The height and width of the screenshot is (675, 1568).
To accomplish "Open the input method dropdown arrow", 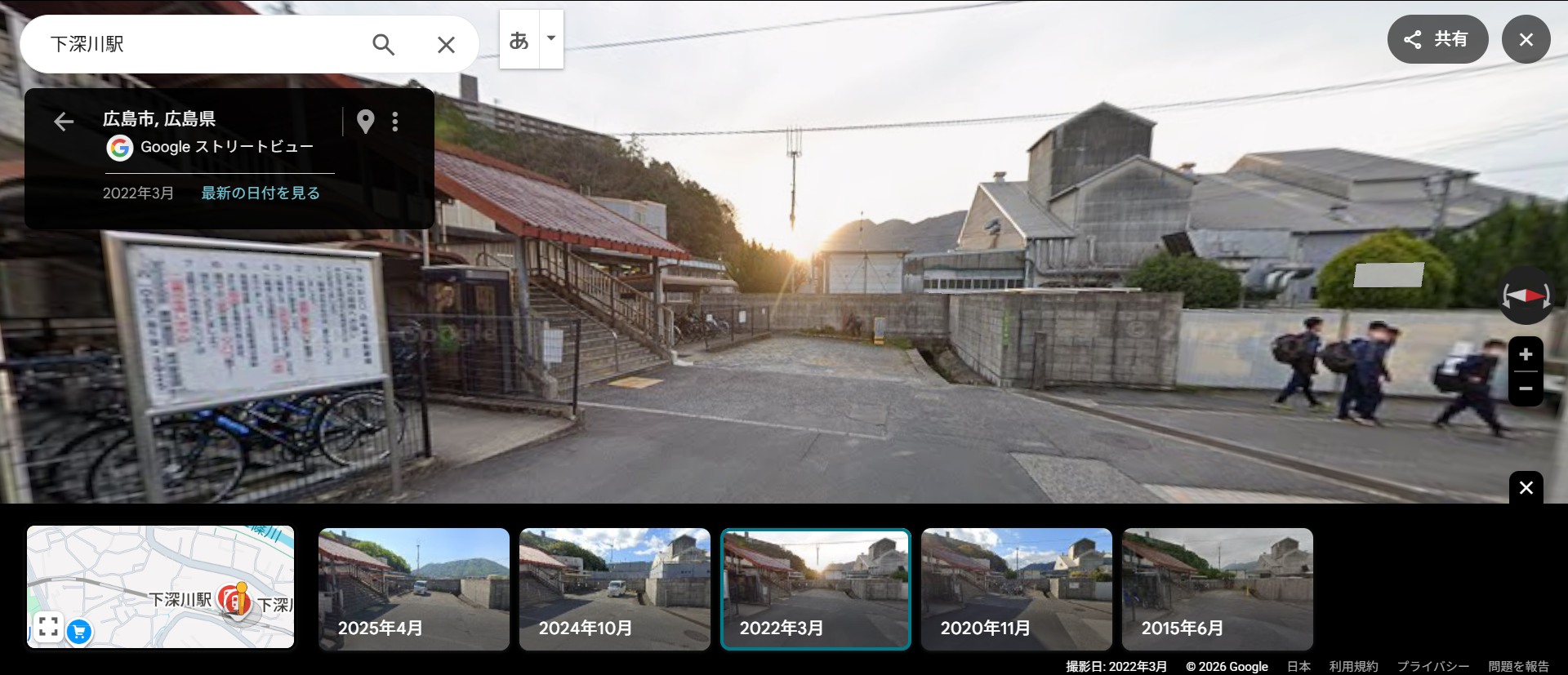I will click(x=551, y=38).
